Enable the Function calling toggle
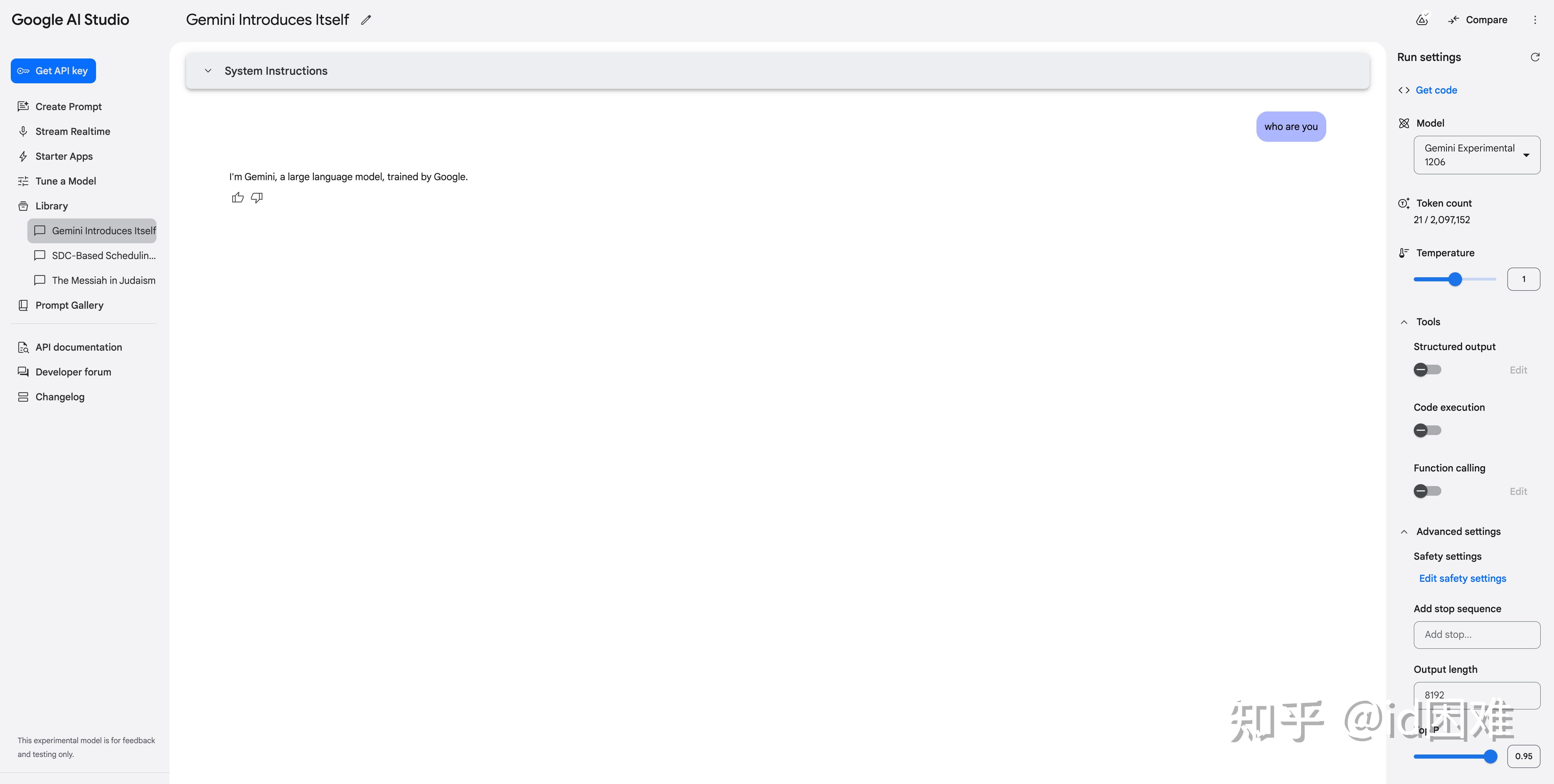 [x=1427, y=491]
